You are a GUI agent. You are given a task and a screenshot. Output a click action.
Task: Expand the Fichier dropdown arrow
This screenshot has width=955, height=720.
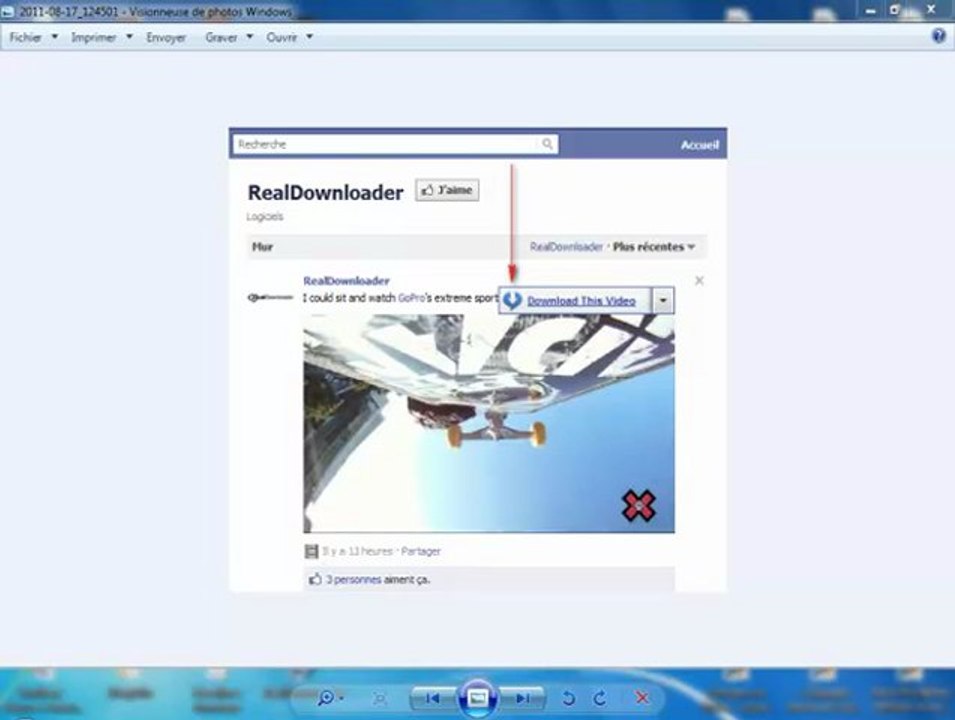[54, 37]
